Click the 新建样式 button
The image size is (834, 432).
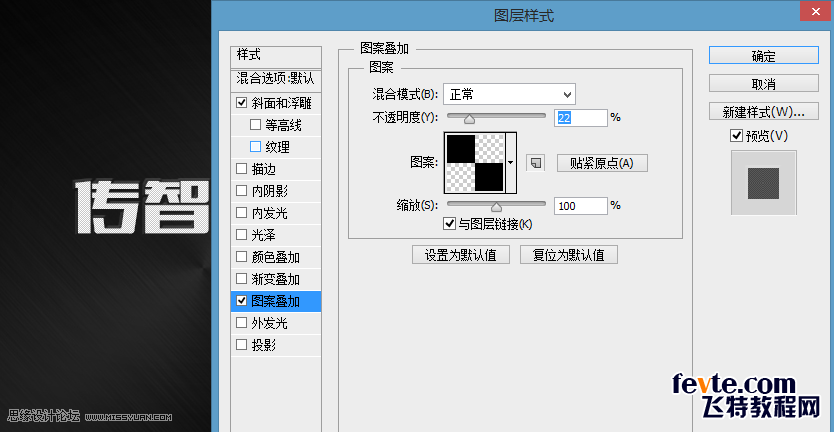tap(764, 112)
